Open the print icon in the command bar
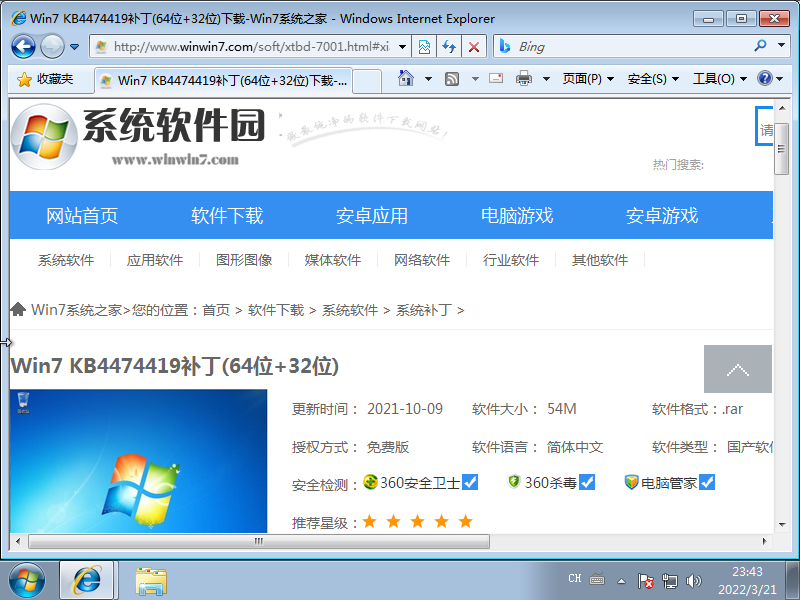800x600 pixels. pos(525,78)
